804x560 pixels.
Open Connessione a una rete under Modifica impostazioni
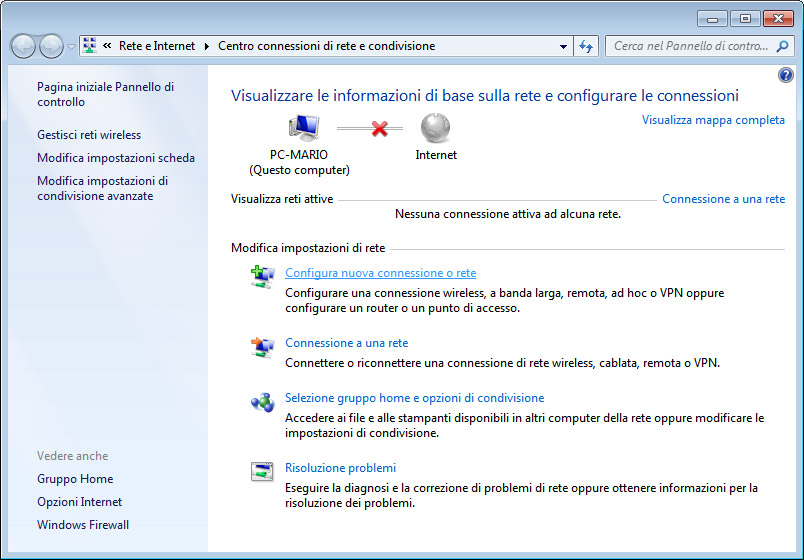[x=347, y=343]
